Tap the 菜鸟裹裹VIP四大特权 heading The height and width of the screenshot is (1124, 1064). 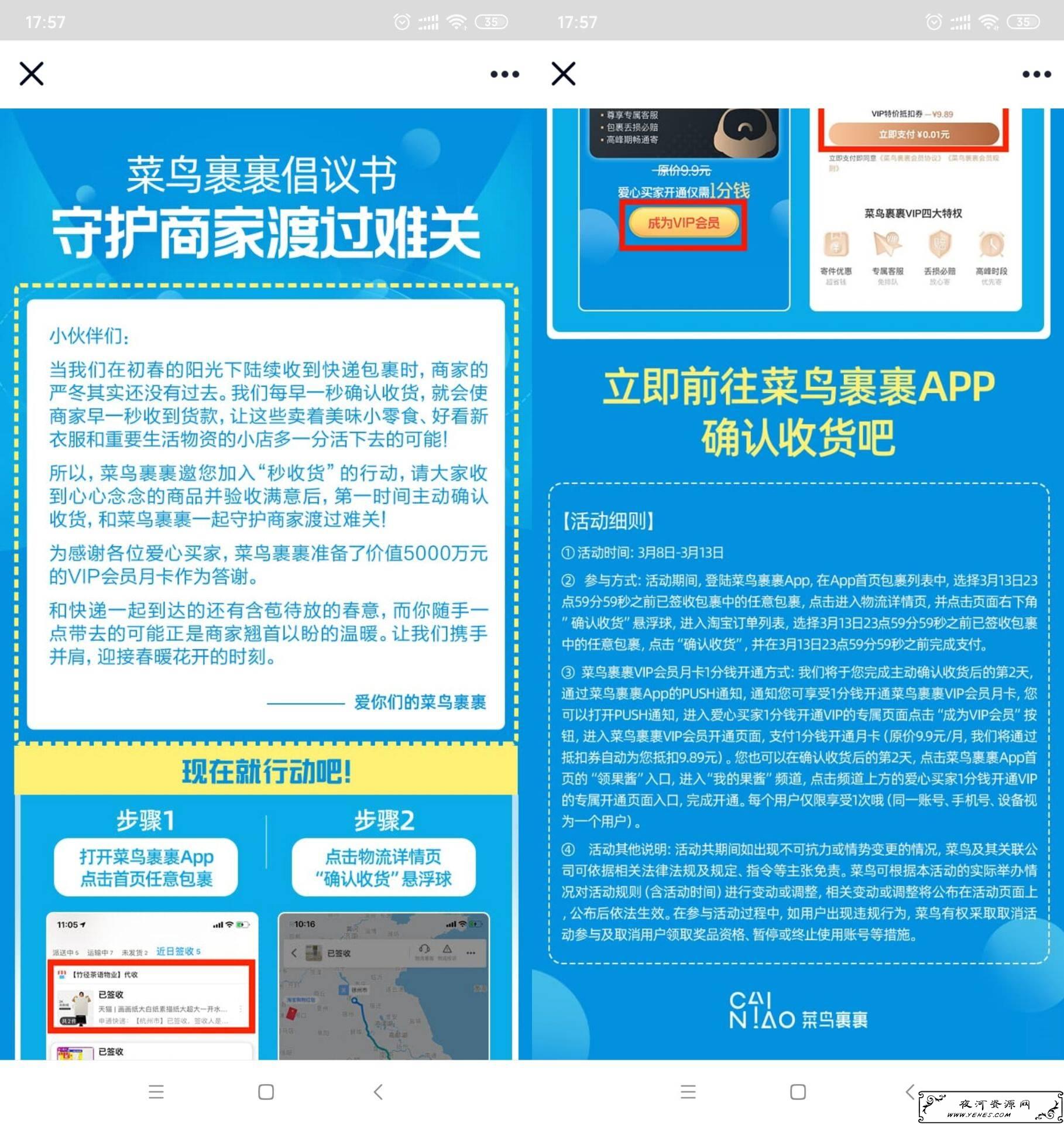(914, 213)
